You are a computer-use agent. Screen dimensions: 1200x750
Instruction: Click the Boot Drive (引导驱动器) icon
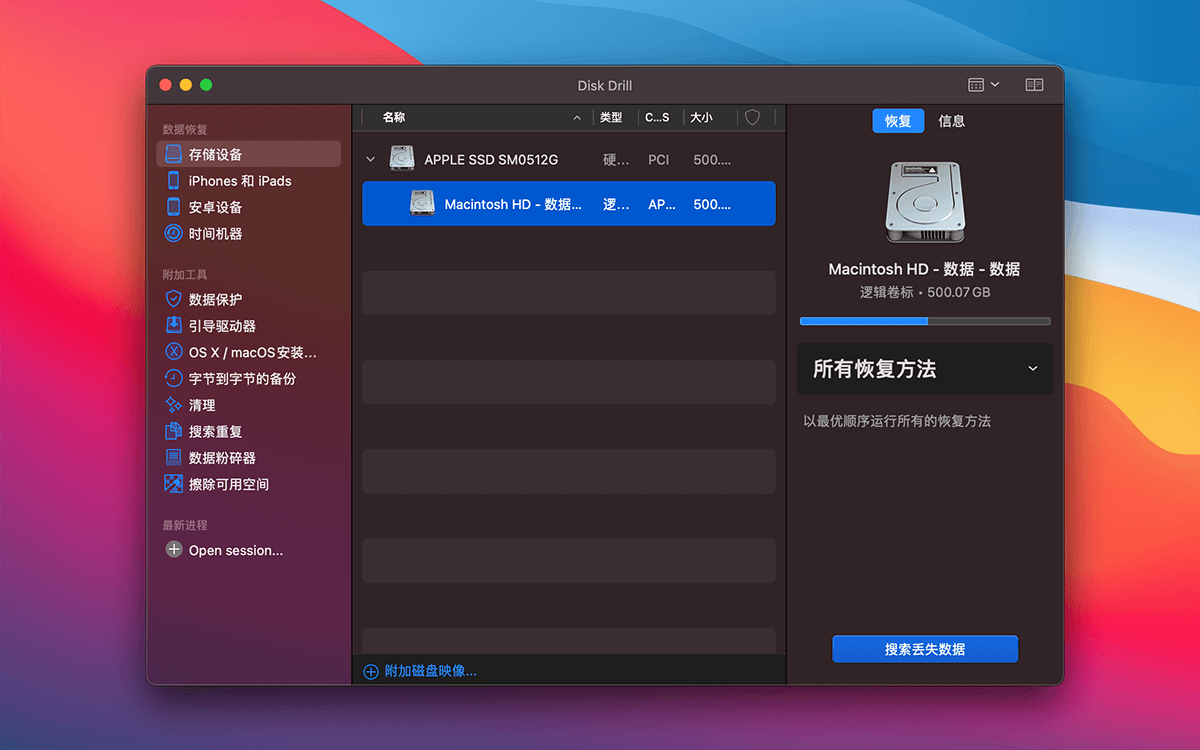[x=173, y=326]
